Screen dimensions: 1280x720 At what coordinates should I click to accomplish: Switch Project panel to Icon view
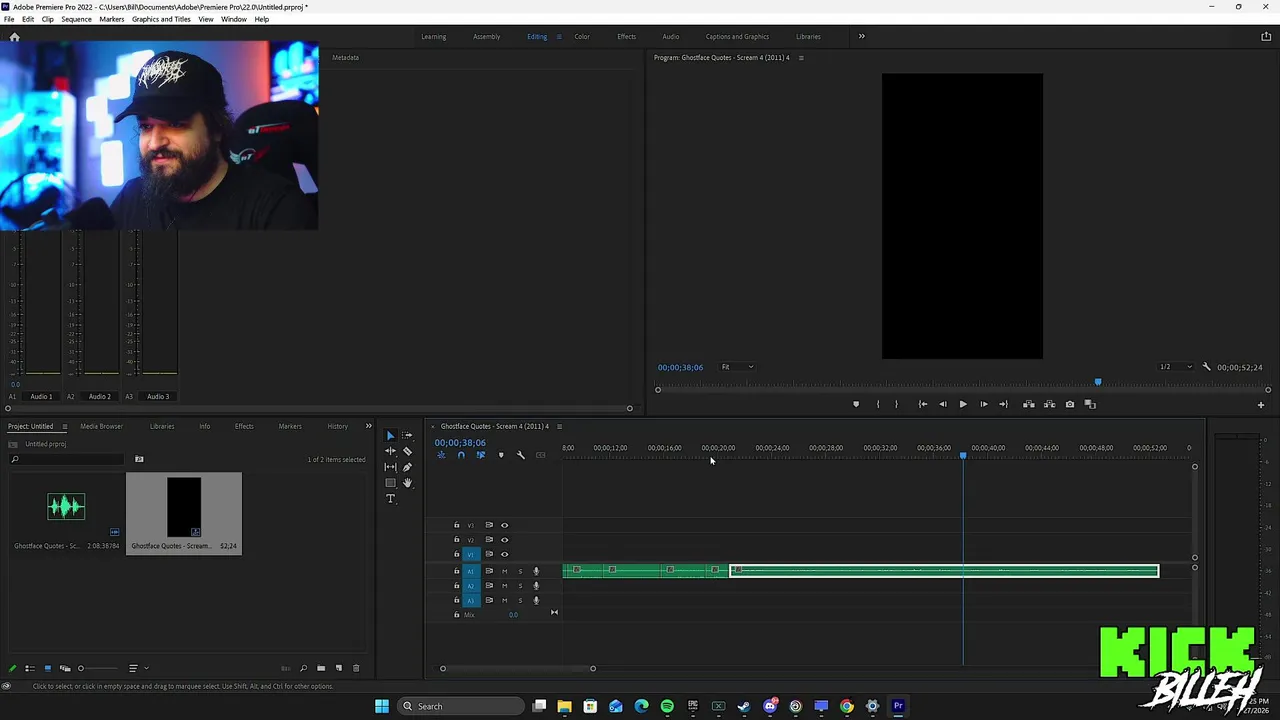(x=47, y=668)
